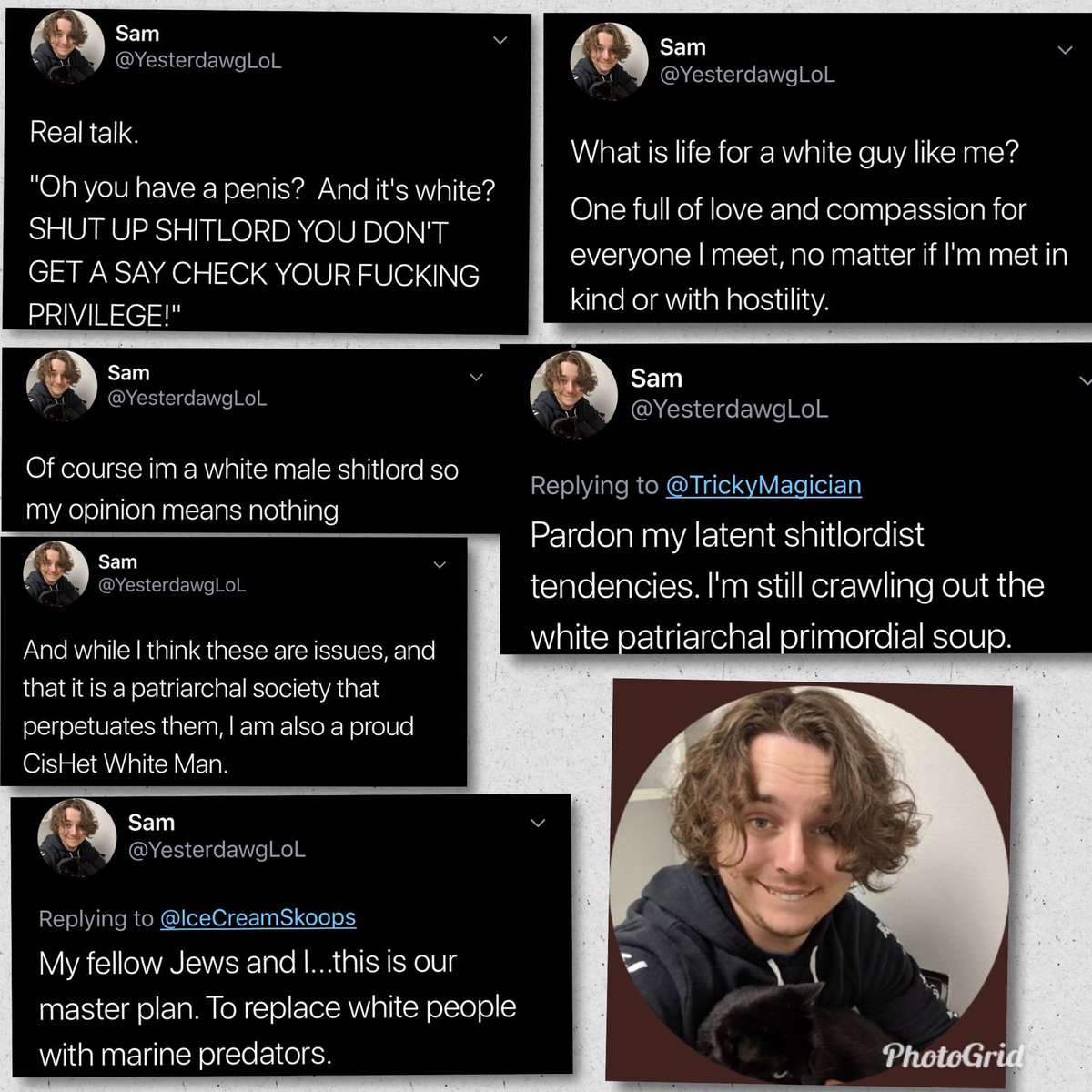Expand the options chevron on the "What is life" tweet
Viewport: 1092px width, 1092px height.
(1066, 51)
